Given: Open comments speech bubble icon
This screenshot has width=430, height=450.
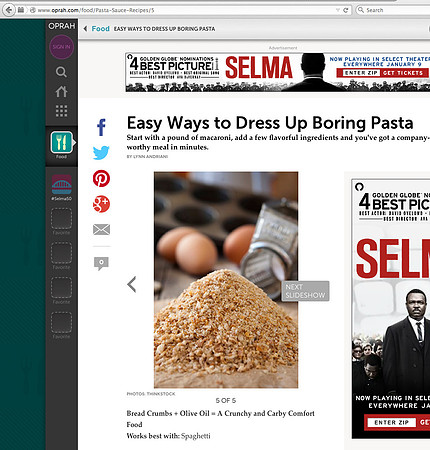Looking at the screenshot, I should [x=101, y=264].
